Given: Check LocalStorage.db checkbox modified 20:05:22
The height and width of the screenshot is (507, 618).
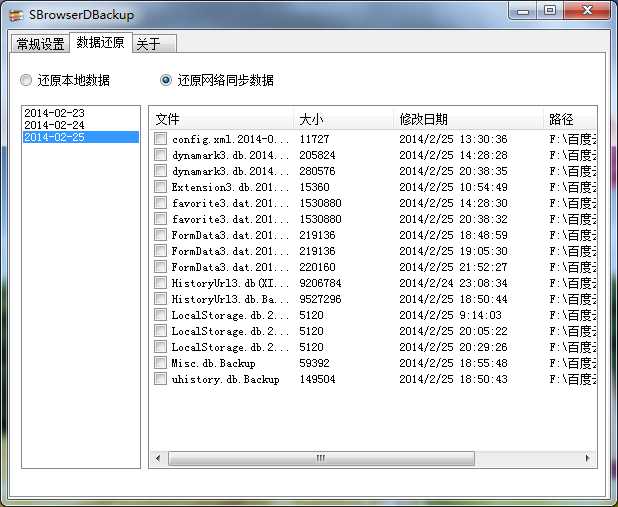Looking at the screenshot, I should pos(160,331).
